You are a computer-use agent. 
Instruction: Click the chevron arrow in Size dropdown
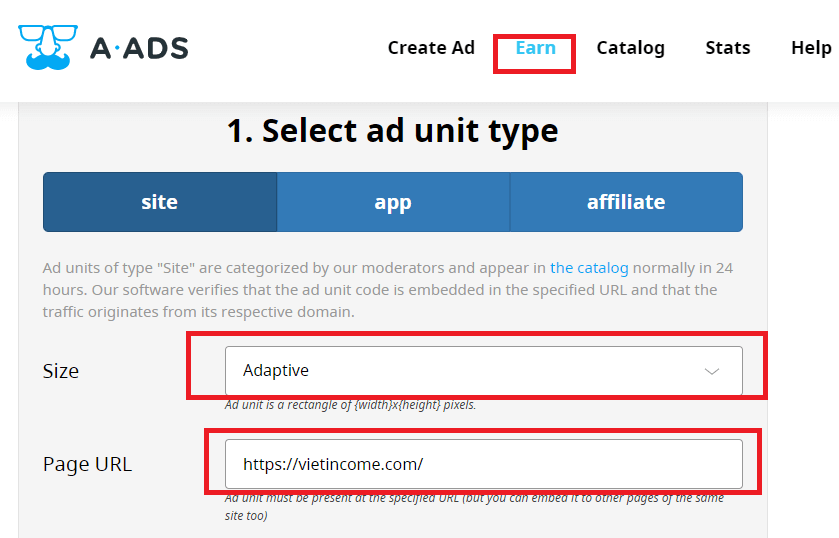click(x=711, y=371)
